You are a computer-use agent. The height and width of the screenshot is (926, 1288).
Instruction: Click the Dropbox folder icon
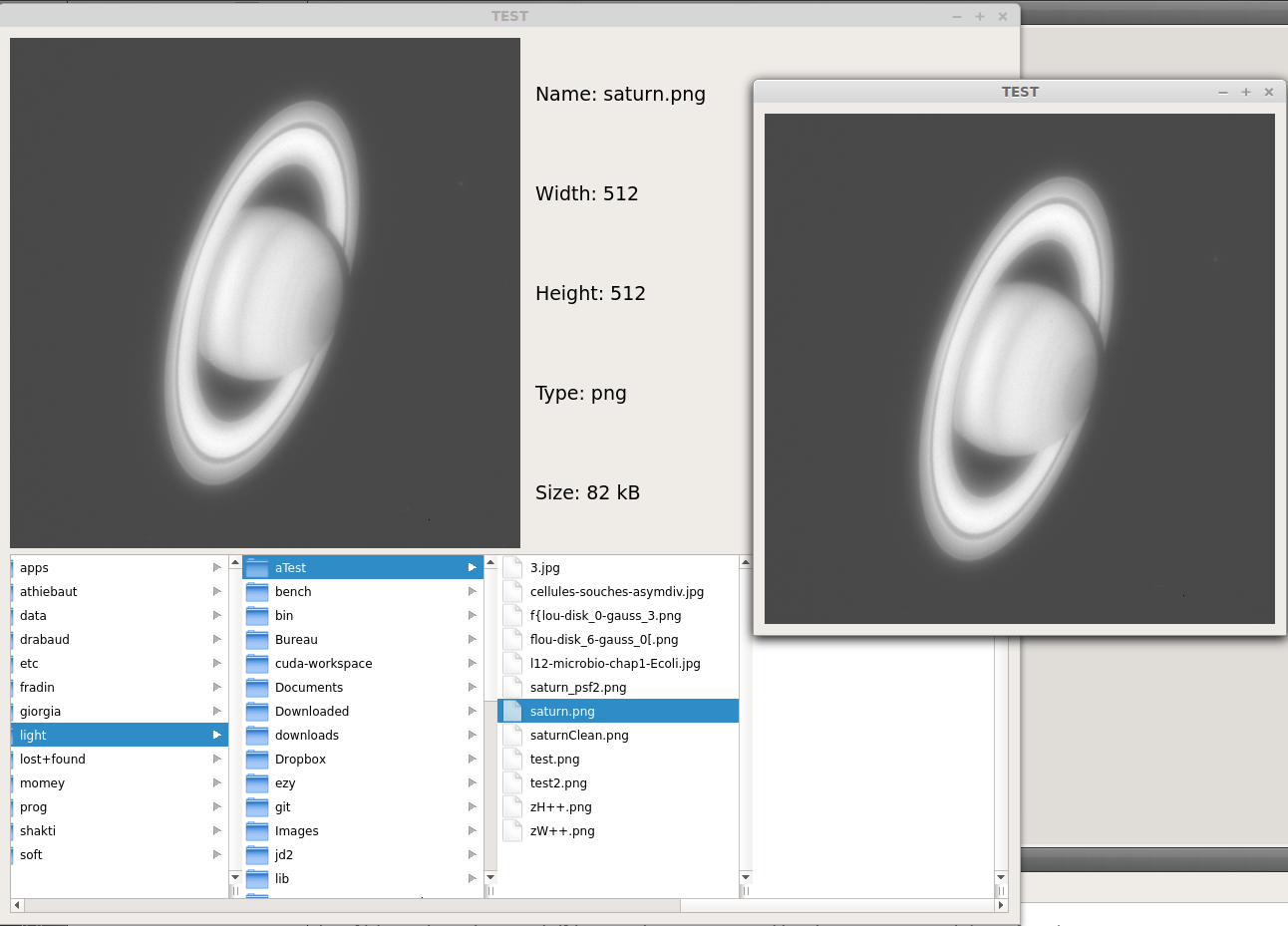257,760
